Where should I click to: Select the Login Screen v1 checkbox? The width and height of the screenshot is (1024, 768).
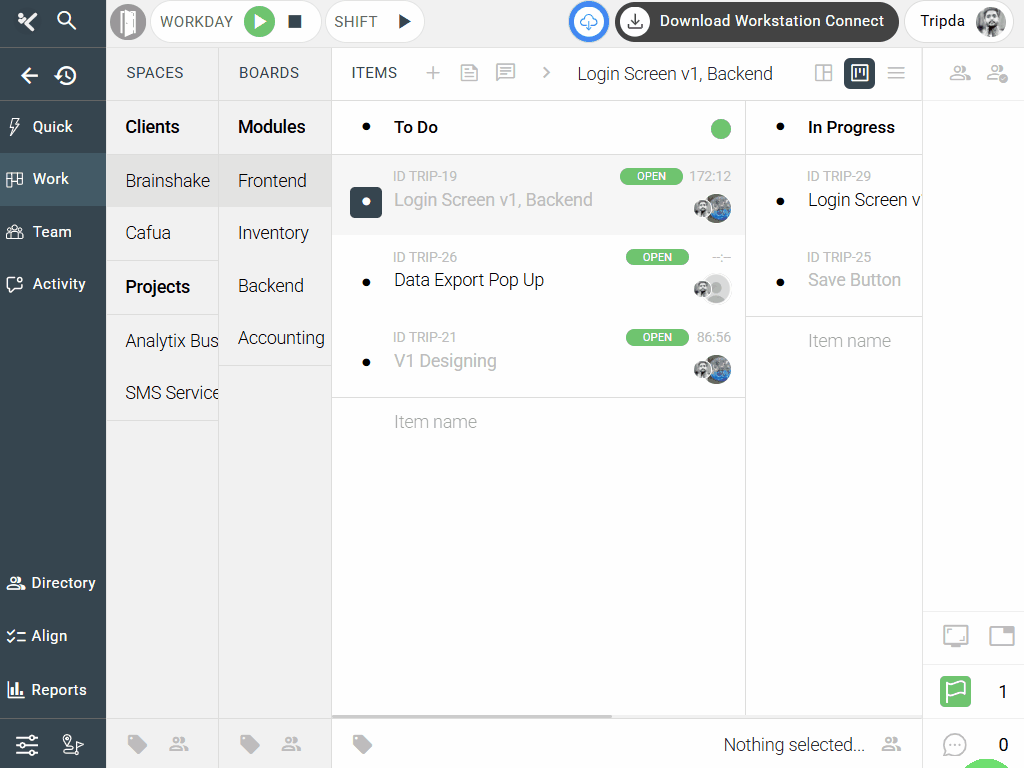[x=366, y=202]
